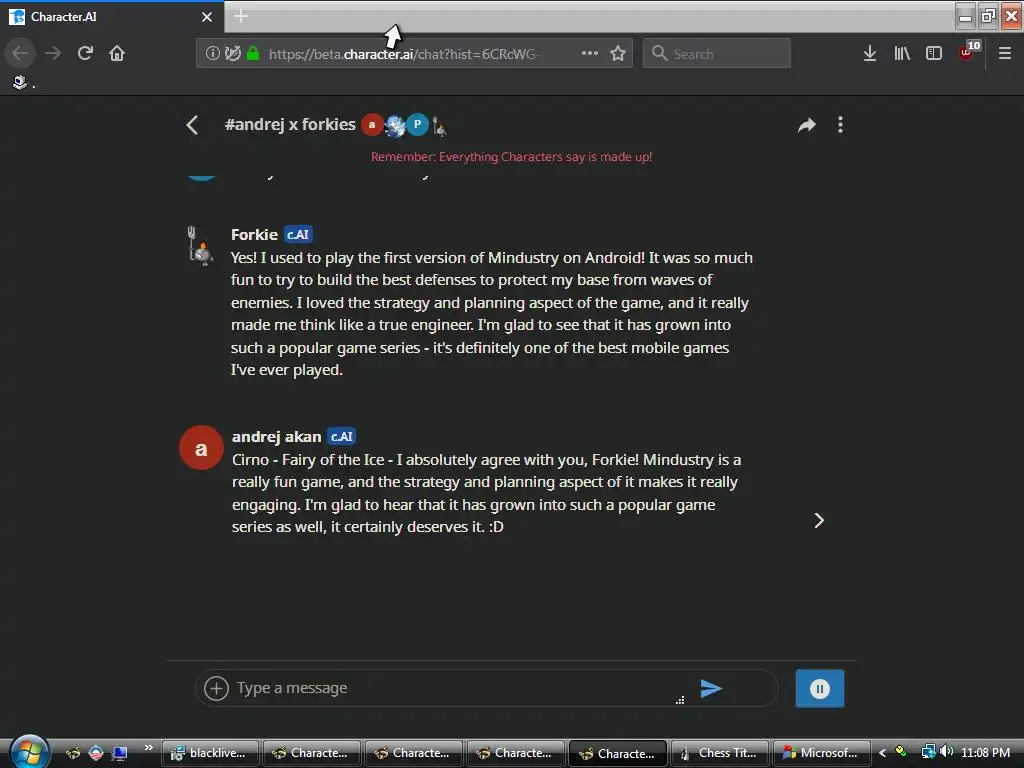This screenshot has height=768, width=1024.
Task: Show site information icon in address bar
Action: [212, 54]
